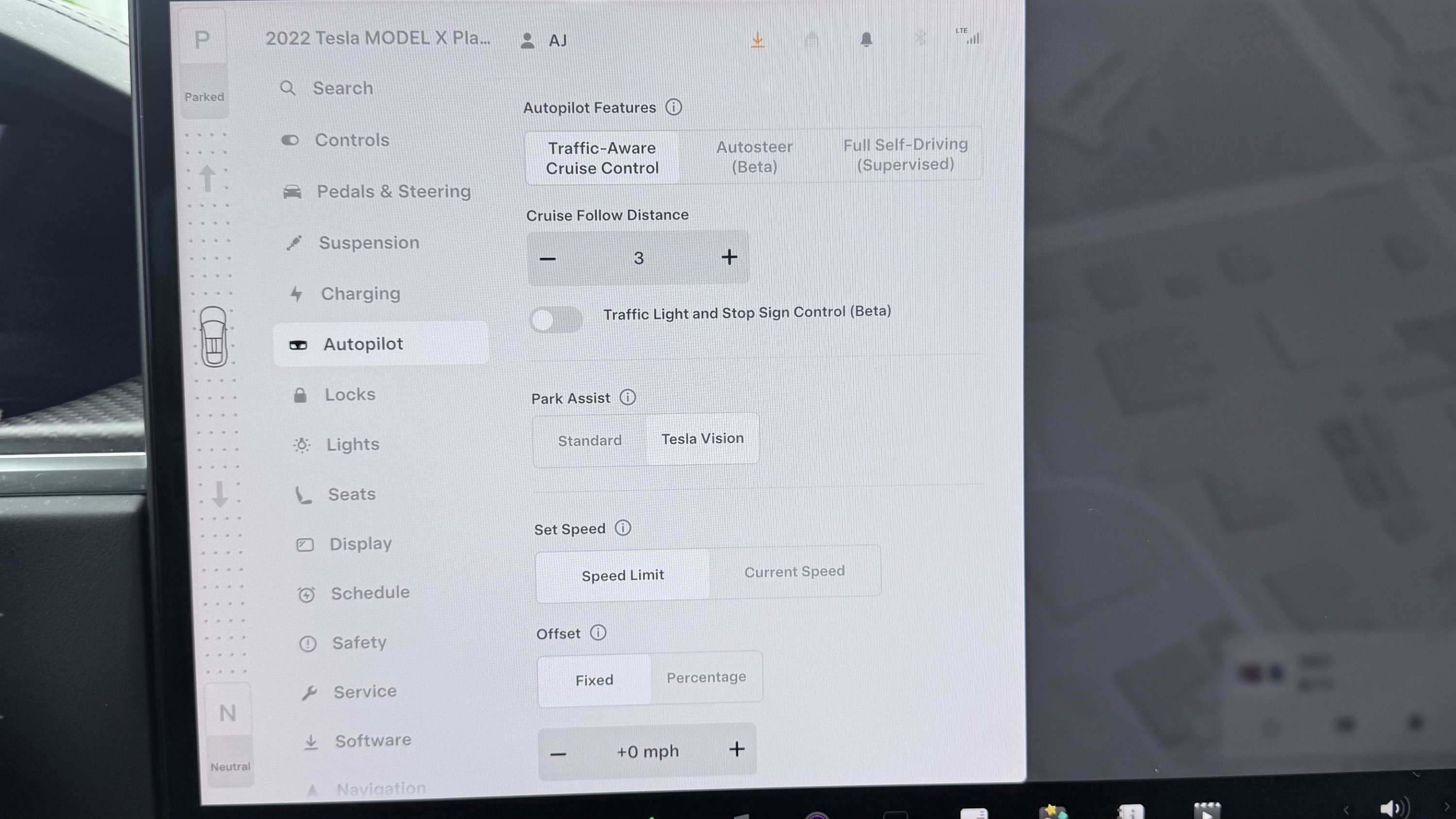Viewport: 1456px width, 819px height.
Task: Select Traffic-Aware Cruise Control
Action: pos(602,158)
